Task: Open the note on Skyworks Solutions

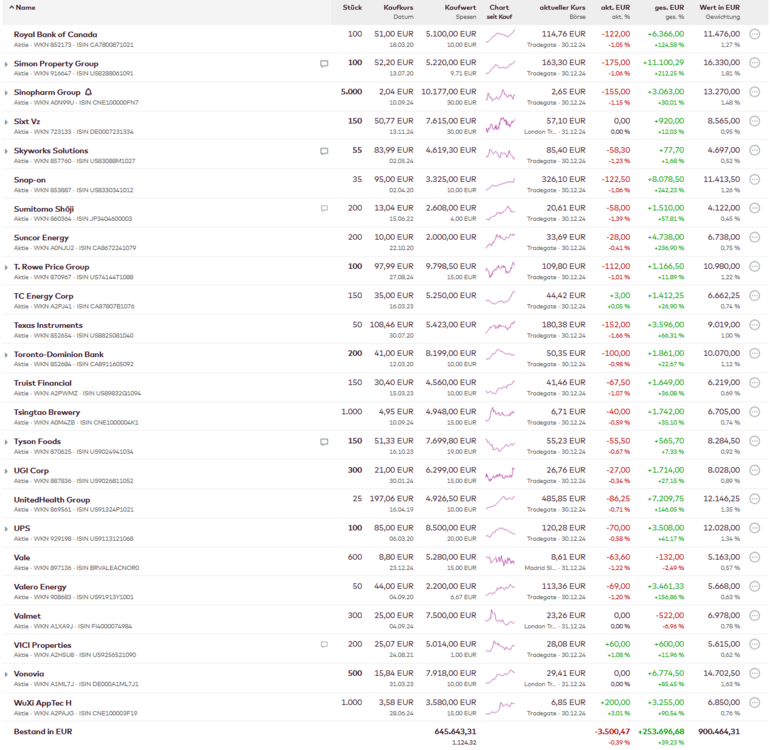Action: 324,151
